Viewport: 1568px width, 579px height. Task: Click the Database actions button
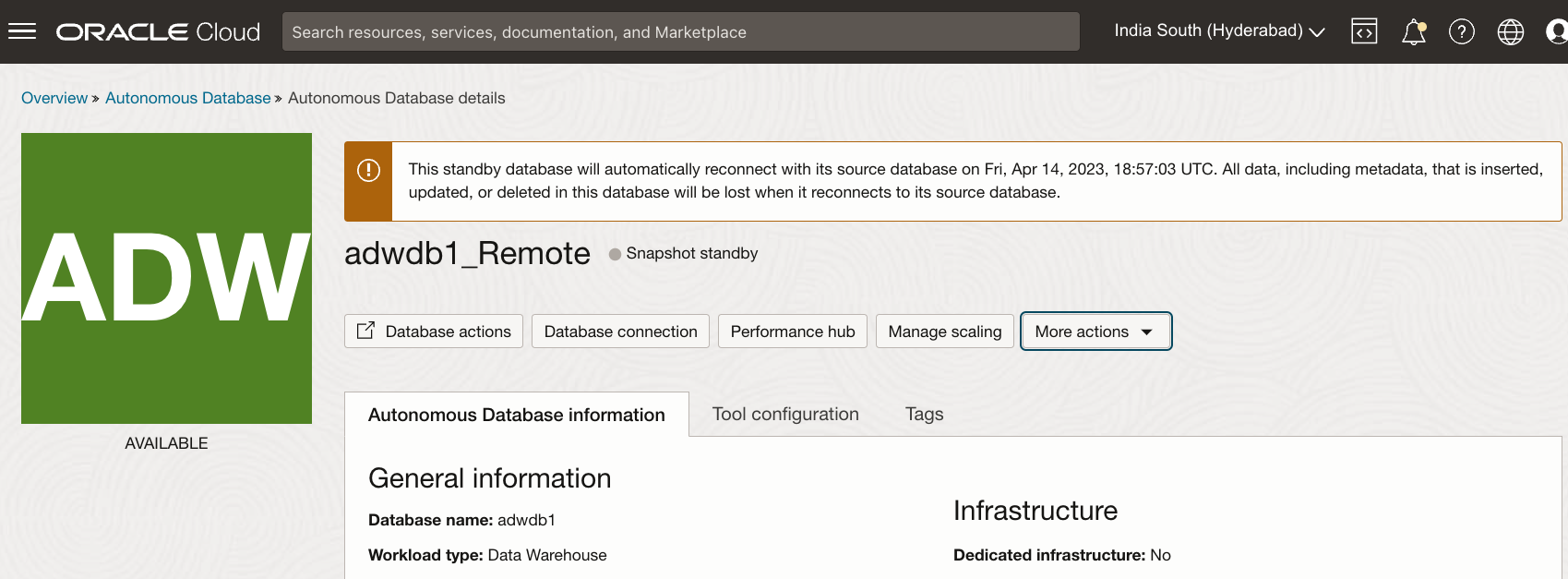point(434,332)
